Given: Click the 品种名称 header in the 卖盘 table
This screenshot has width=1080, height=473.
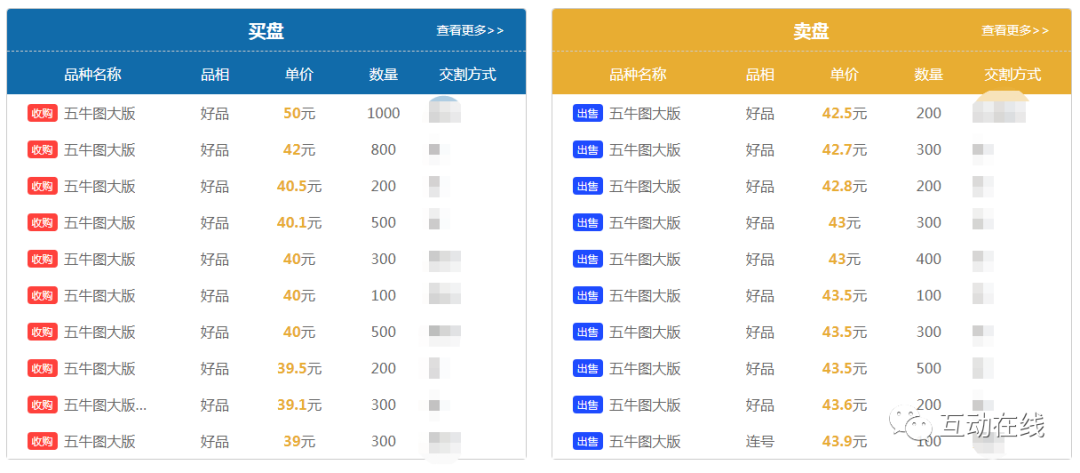Looking at the screenshot, I should [638, 74].
